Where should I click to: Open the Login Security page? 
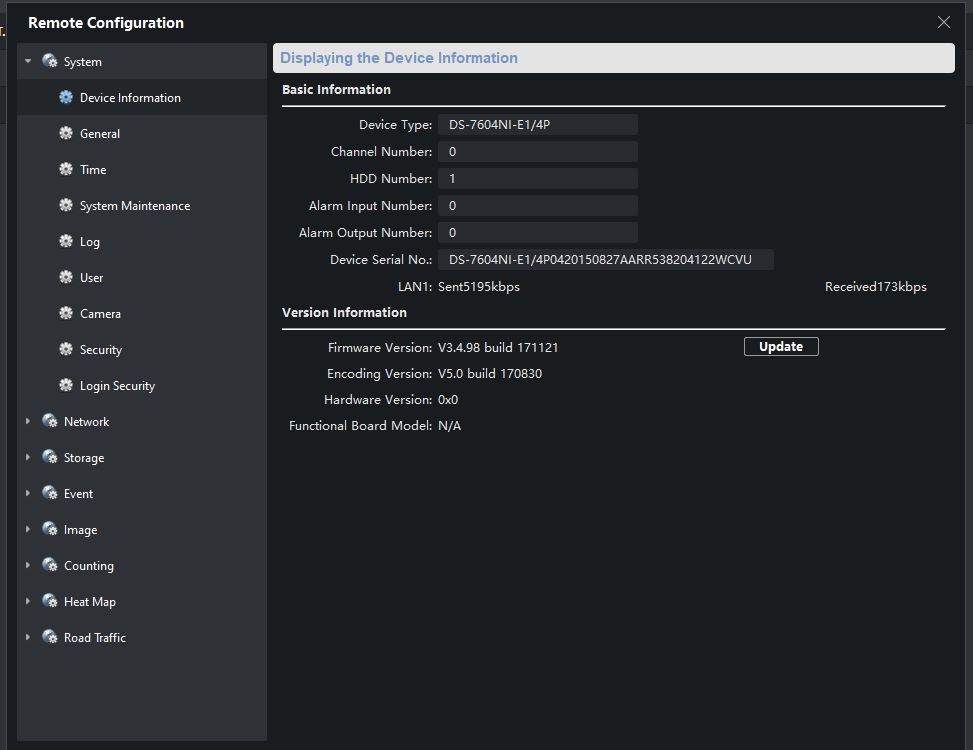pyautogui.click(x=117, y=386)
